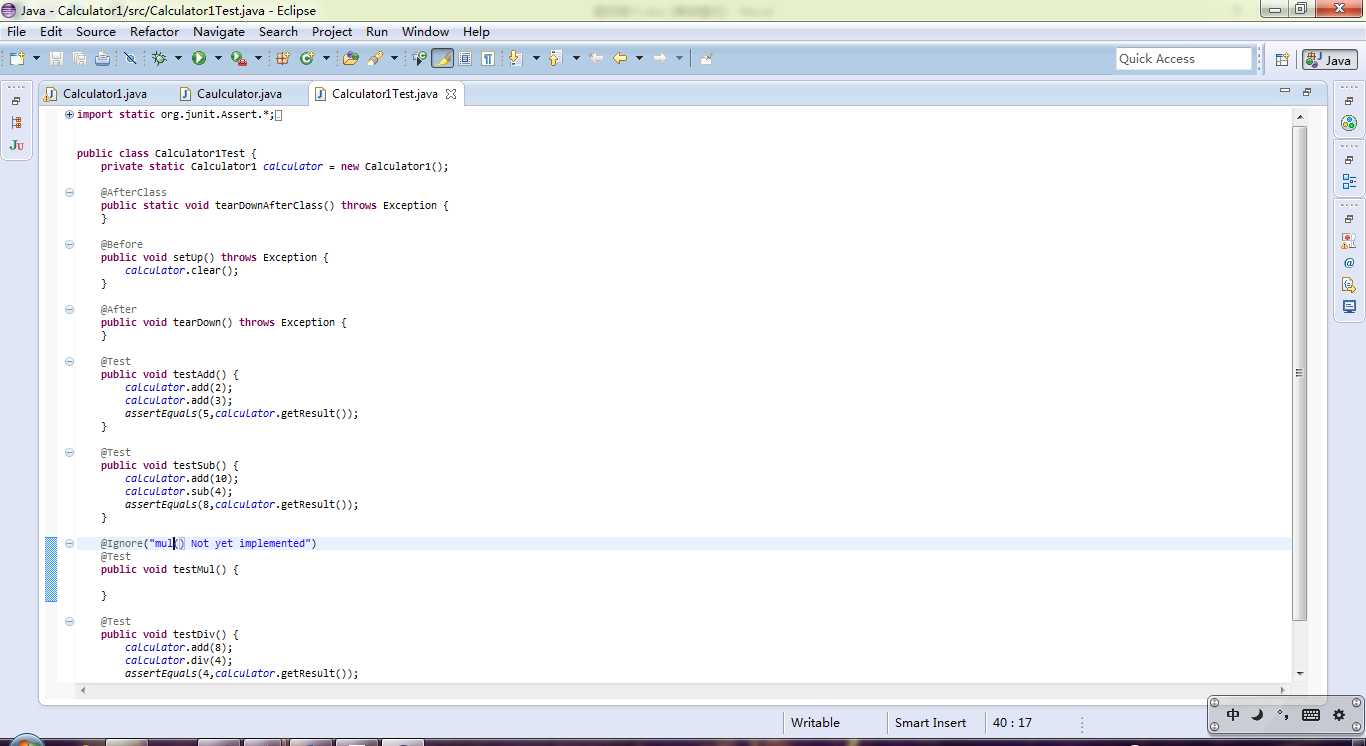
Task: Jump to the last edit location
Action: pos(596,59)
